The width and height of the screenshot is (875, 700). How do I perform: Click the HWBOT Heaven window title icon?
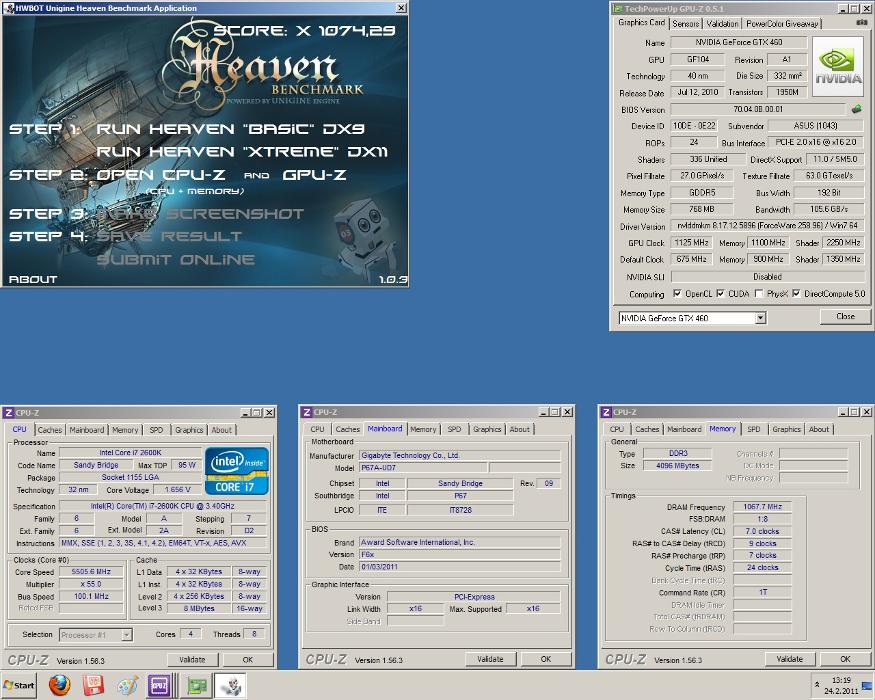(x=8, y=8)
